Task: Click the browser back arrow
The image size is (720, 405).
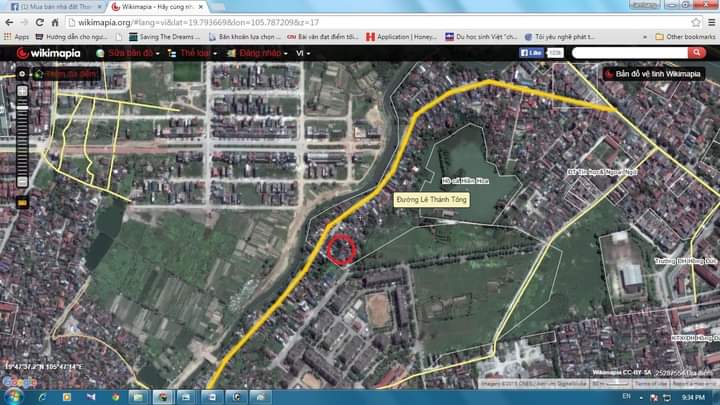Action: coord(9,22)
